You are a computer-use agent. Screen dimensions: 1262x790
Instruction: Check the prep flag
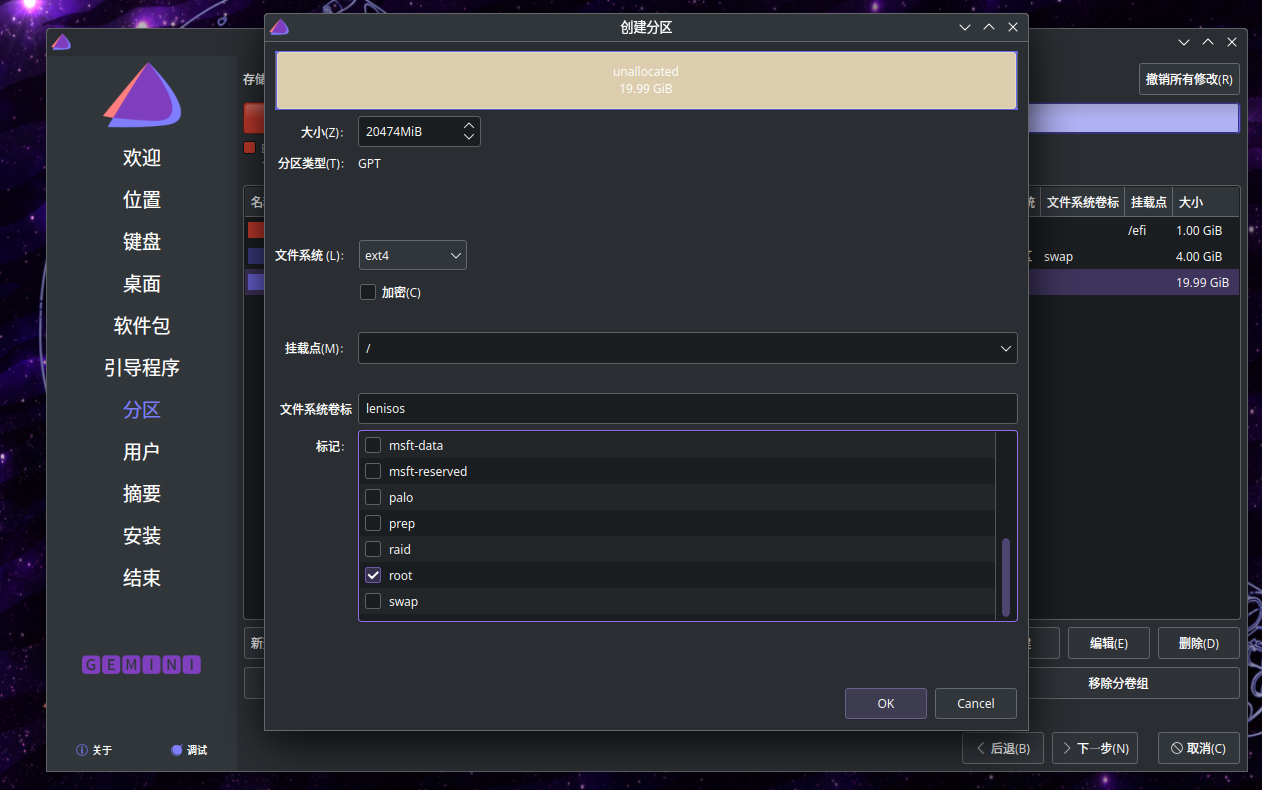coord(373,523)
